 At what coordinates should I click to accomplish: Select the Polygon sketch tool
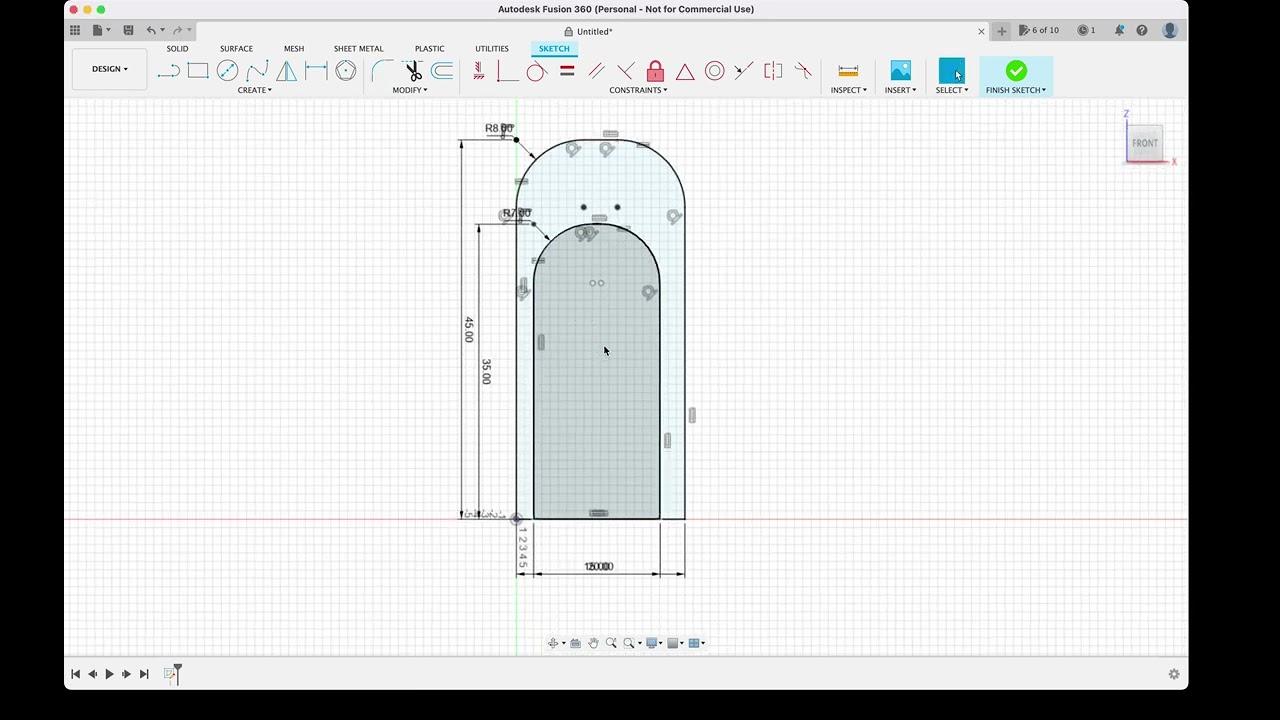346,71
